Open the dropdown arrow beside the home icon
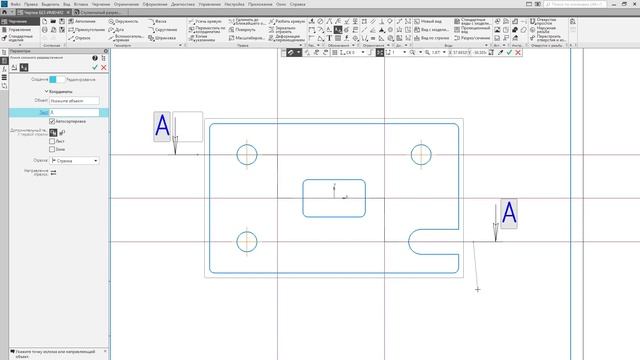 point(12,13)
